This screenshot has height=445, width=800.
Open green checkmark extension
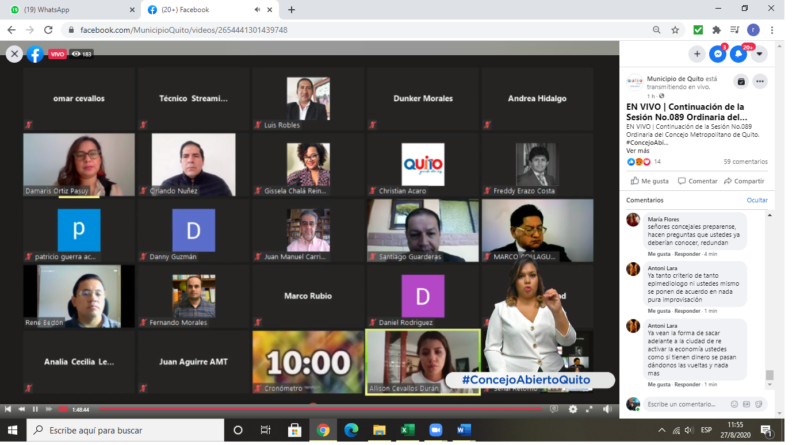tap(698, 30)
